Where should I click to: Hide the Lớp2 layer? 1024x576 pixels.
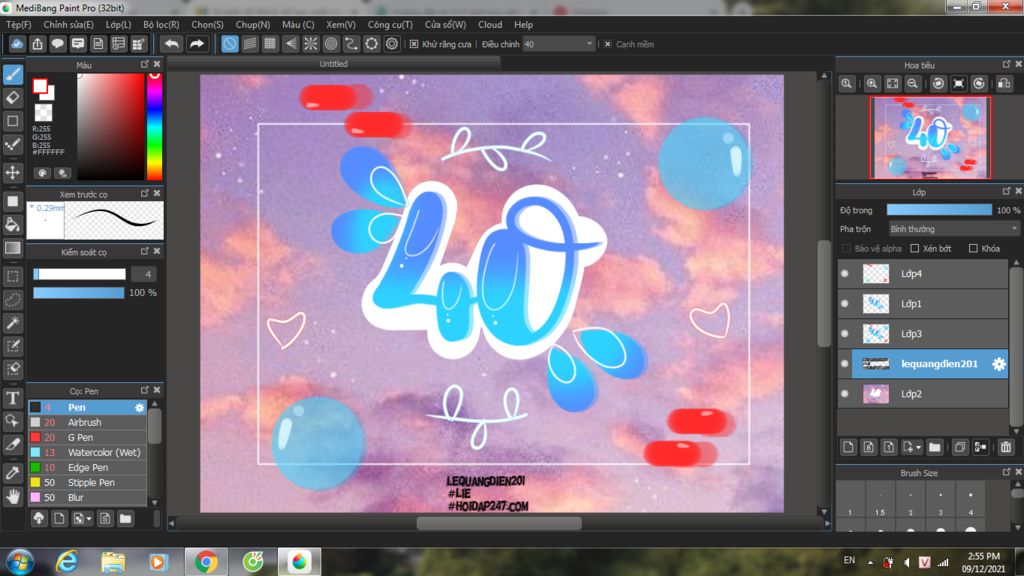tap(844, 394)
